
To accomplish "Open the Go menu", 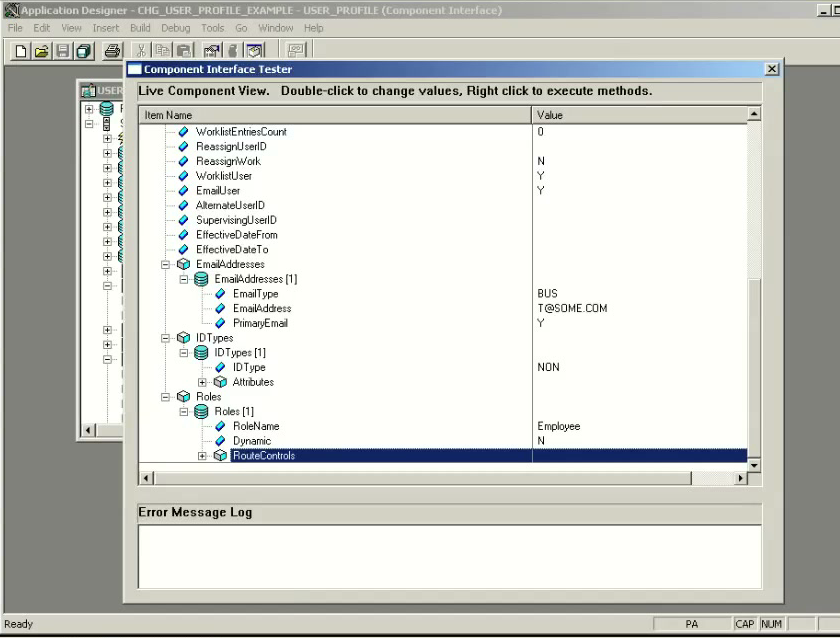I will [241, 28].
